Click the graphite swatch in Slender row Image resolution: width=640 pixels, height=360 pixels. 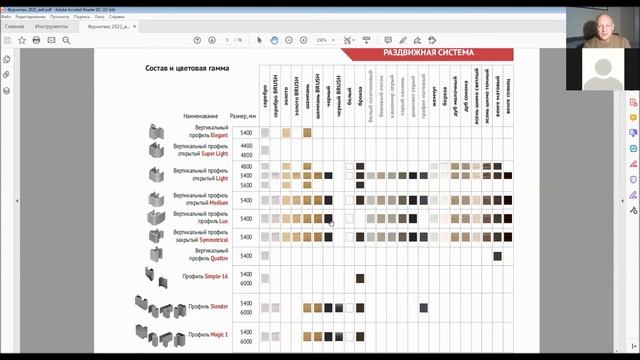click(x=423, y=308)
